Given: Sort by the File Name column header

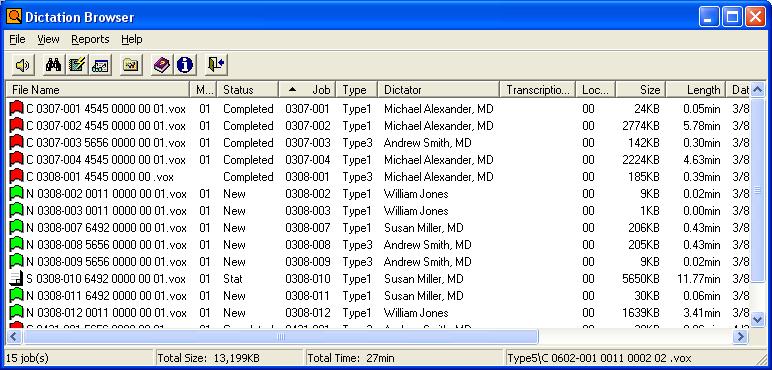Looking at the screenshot, I should pyautogui.click(x=98, y=90).
